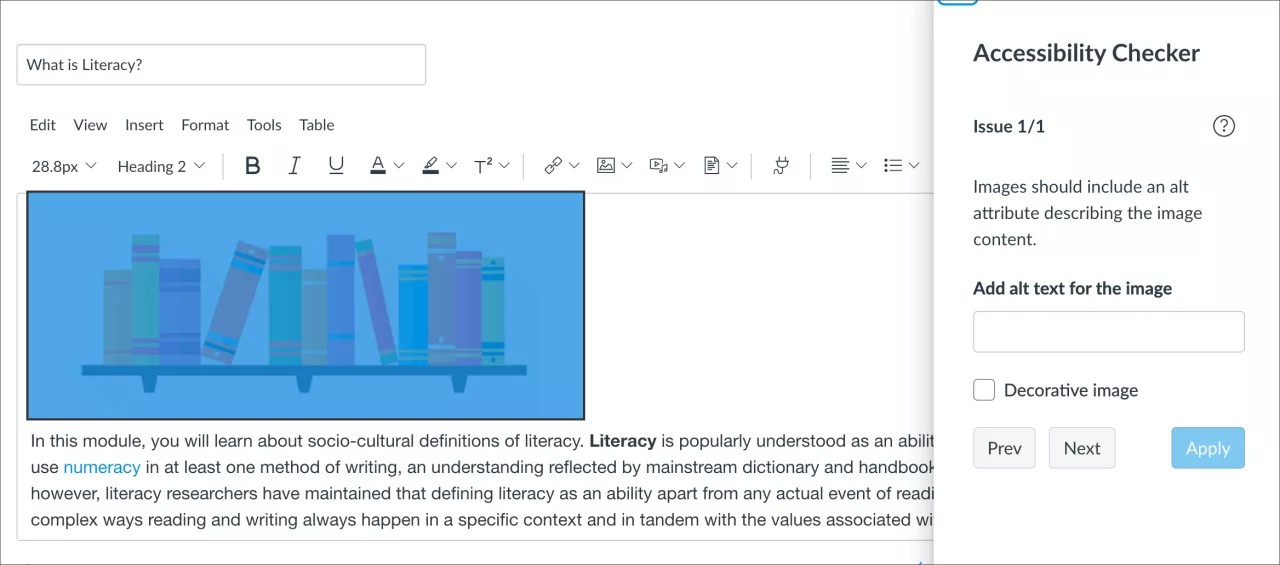Expand the superscript options arrow
The width and height of the screenshot is (1280, 565).
click(x=504, y=166)
